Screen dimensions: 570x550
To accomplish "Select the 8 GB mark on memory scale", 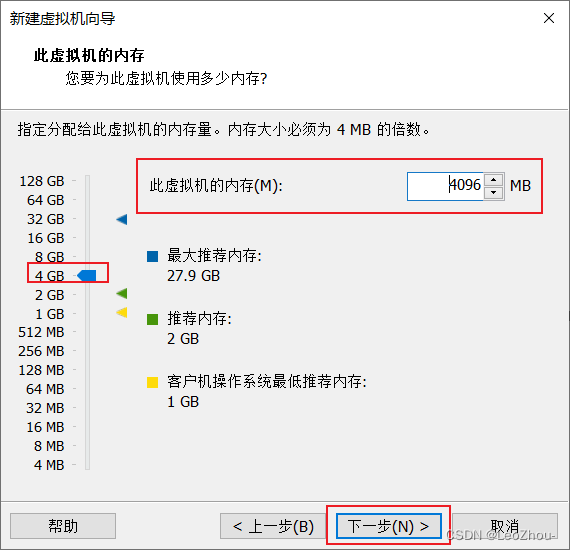I will [x=49, y=257].
